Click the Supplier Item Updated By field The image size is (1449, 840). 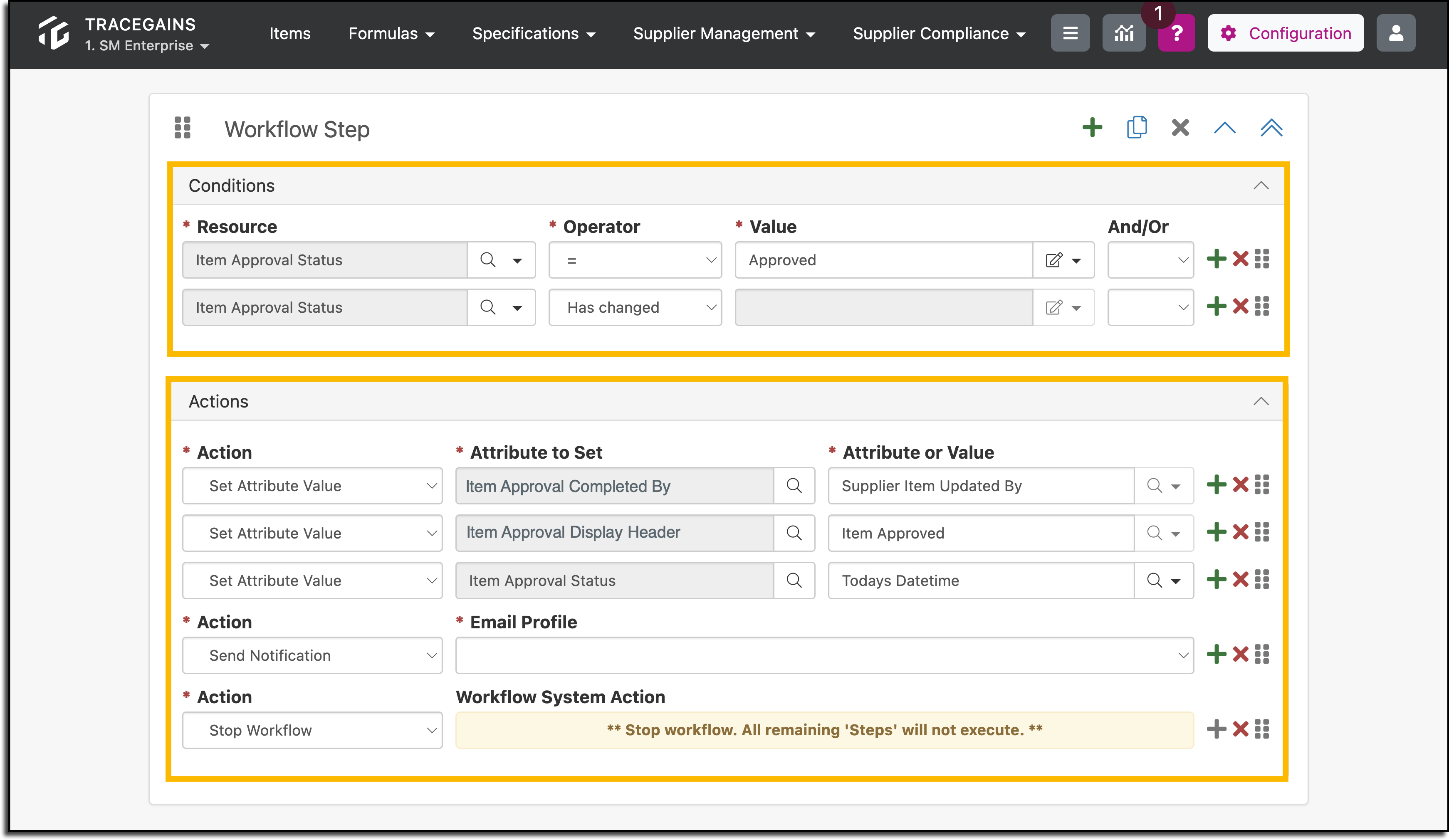click(x=981, y=486)
